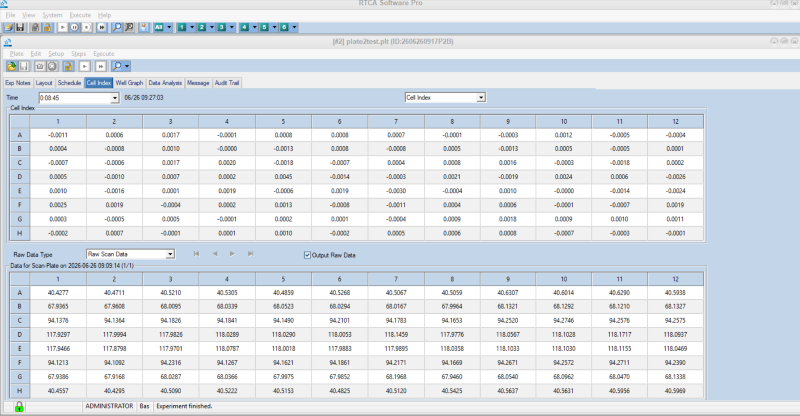This screenshot has height=416, width=800.
Task: Open the System menu
Action: 52,15
